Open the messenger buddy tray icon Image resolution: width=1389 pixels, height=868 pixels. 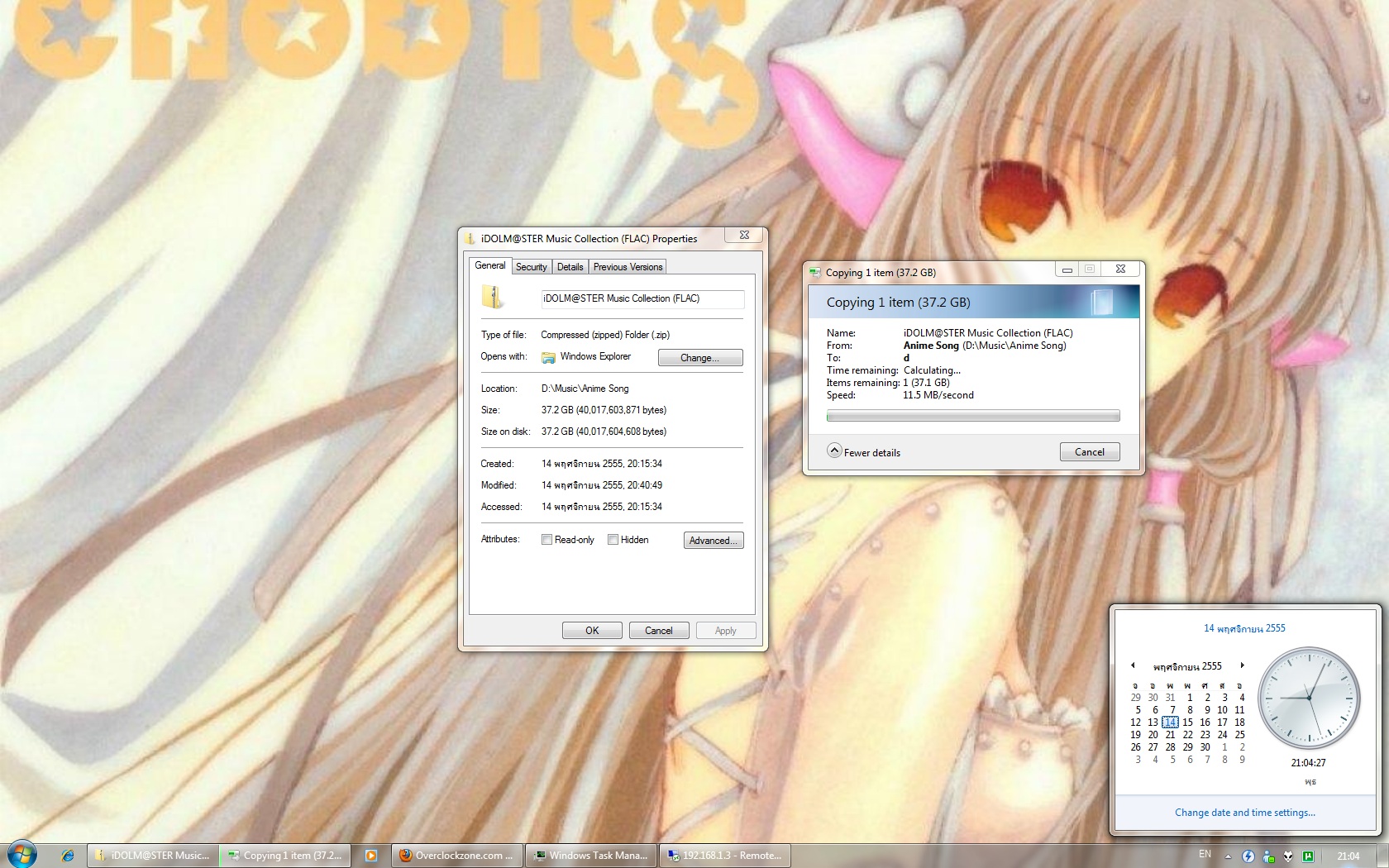[1268, 856]
